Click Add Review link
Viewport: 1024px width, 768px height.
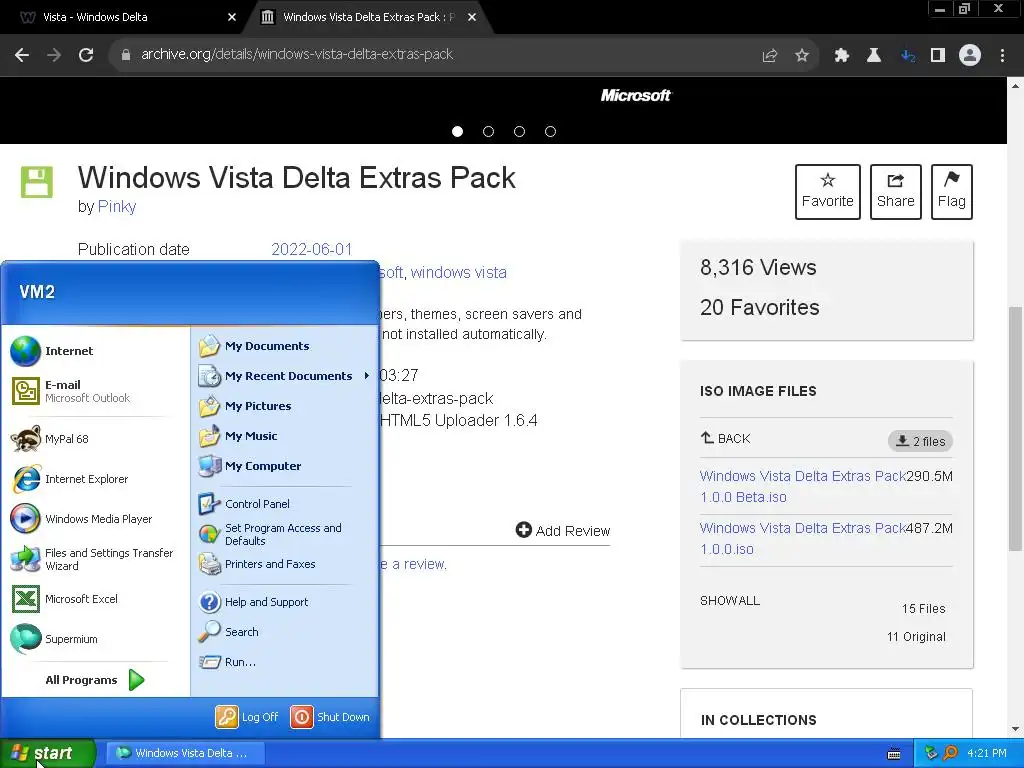pos(563,530)
